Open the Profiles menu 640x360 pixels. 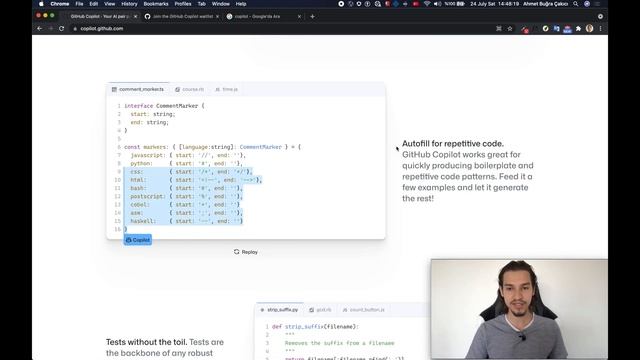tap(183, 4)
